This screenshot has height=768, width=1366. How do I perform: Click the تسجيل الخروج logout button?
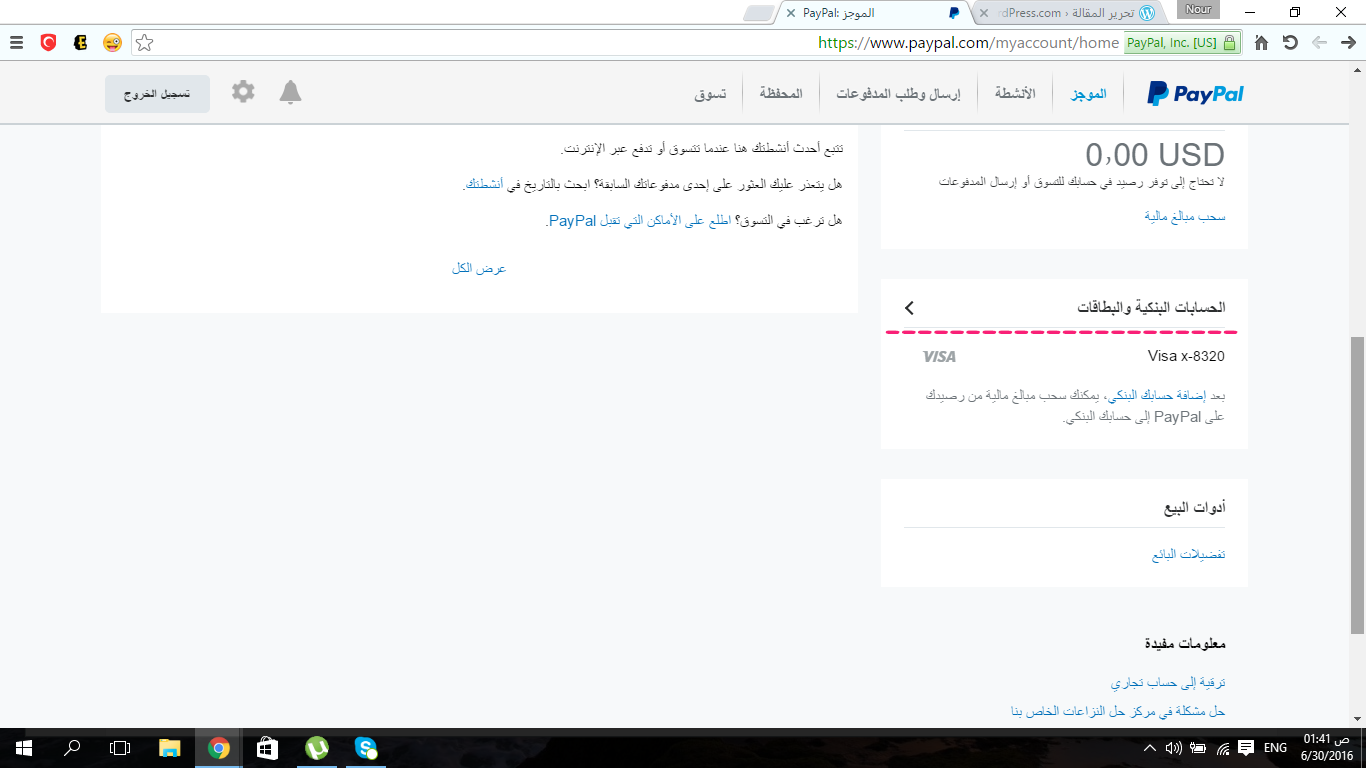point(157,93)
